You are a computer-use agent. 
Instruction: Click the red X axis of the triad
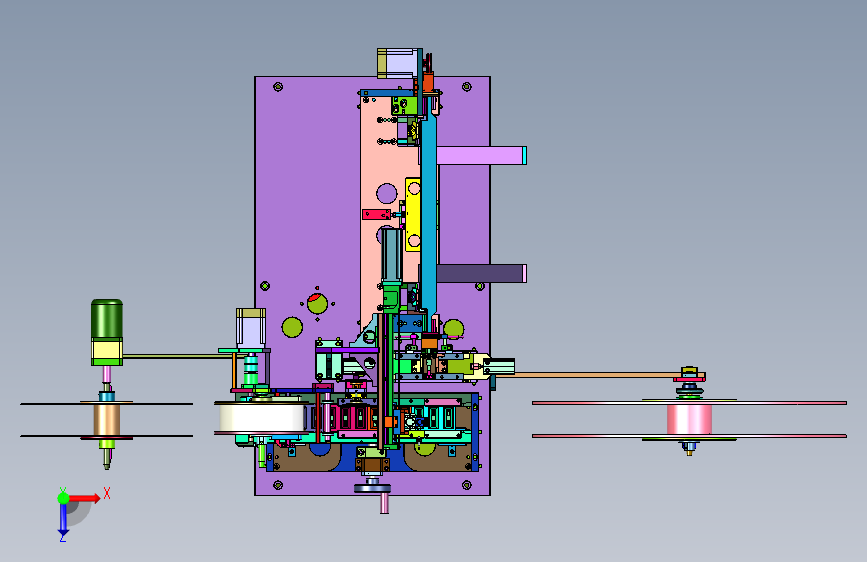point(84,498)
